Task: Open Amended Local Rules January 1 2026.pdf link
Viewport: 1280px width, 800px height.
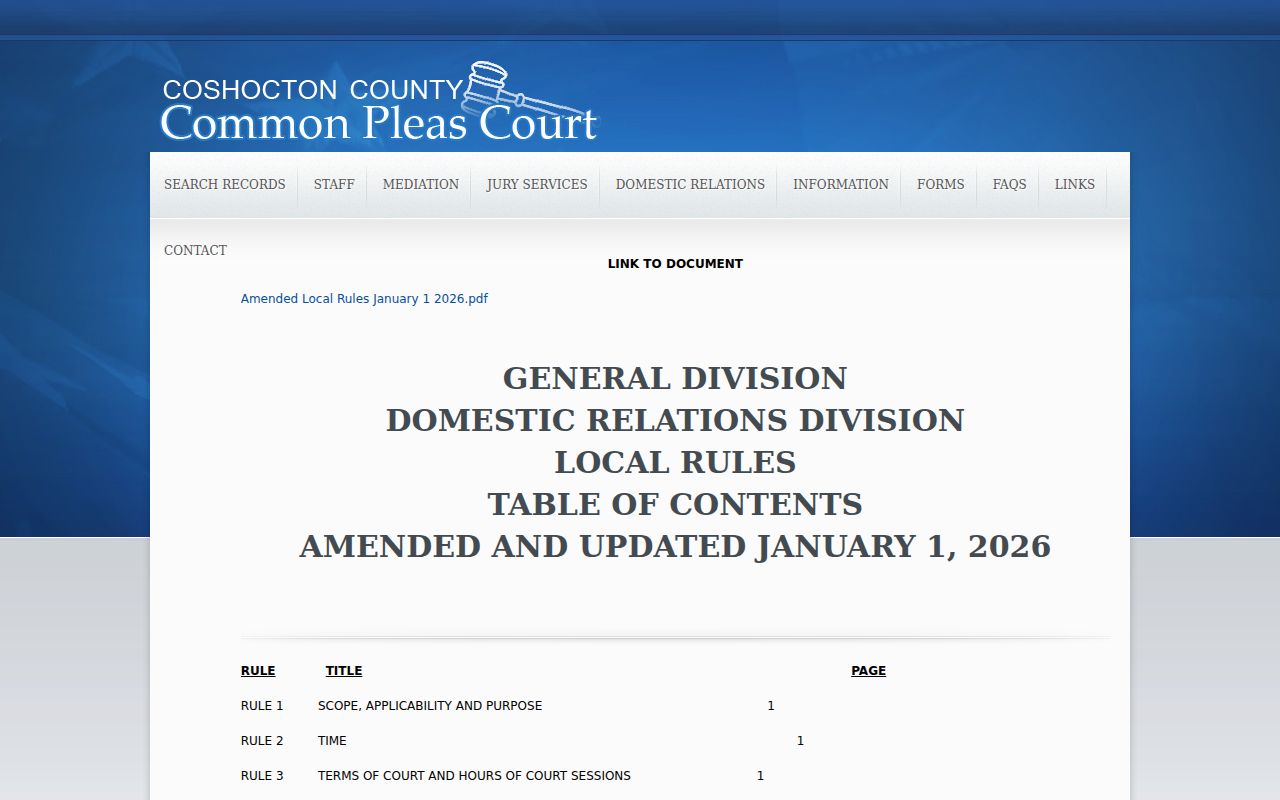Action: [364, 299]
